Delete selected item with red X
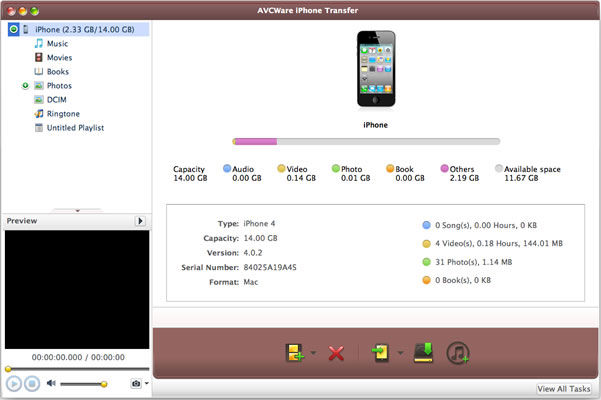601x400 pixels. coord(336,353)
